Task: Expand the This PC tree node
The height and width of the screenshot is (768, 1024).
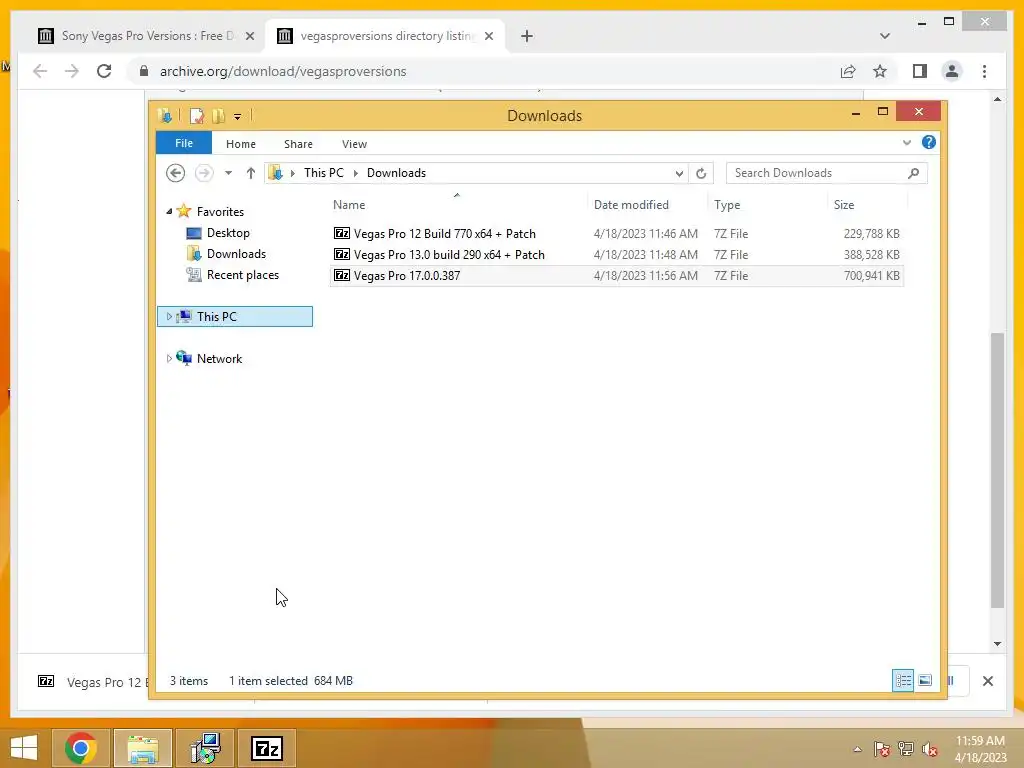Action: [169, 317]
